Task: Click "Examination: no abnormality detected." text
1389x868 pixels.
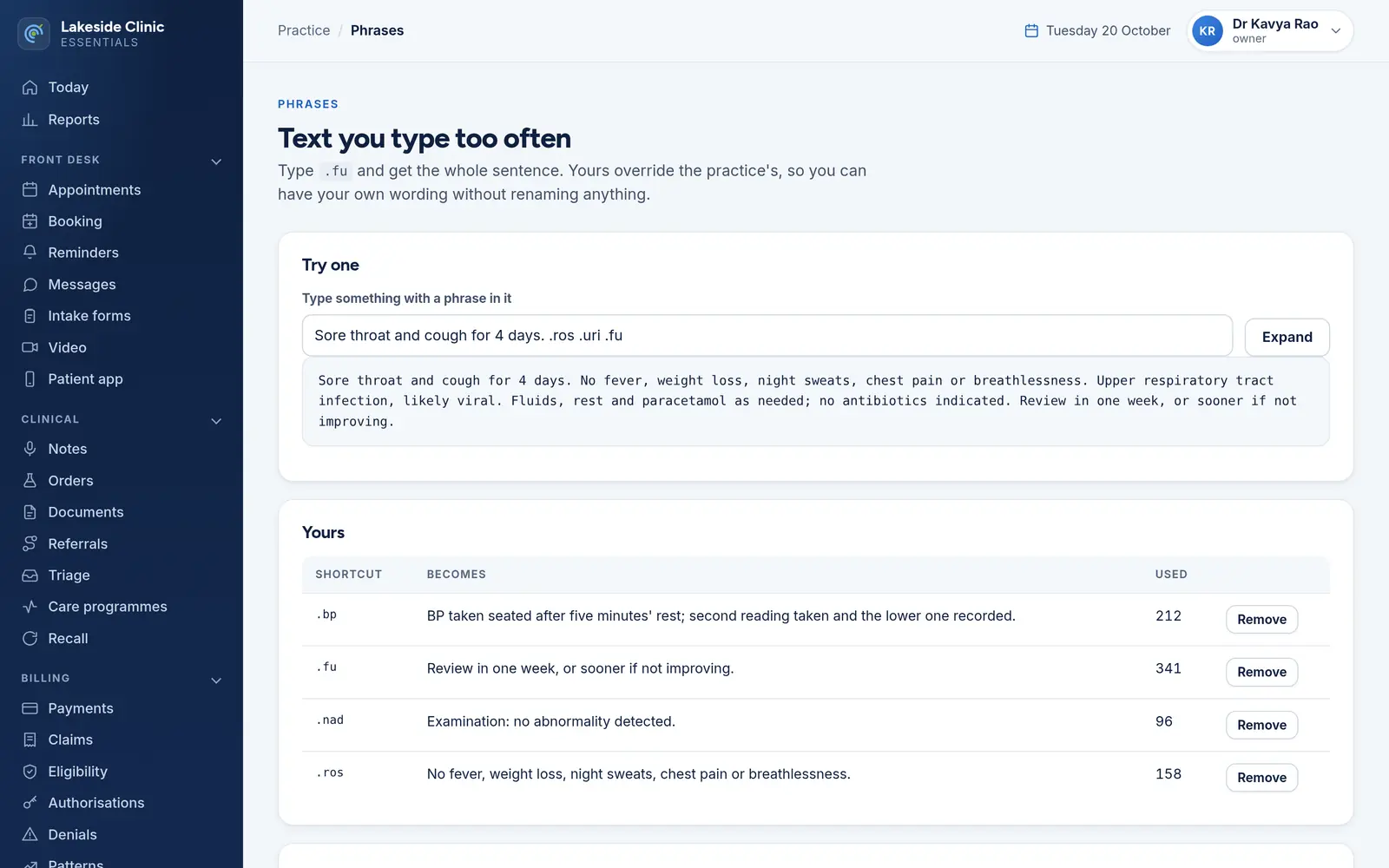Action: point(550,721)
